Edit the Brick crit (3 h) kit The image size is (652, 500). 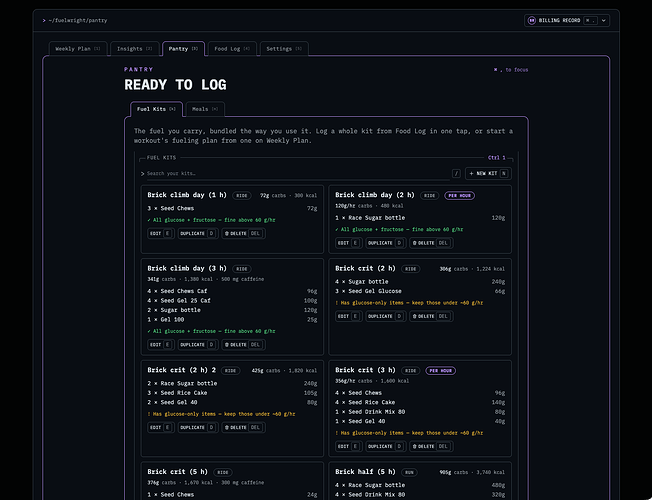348,446
